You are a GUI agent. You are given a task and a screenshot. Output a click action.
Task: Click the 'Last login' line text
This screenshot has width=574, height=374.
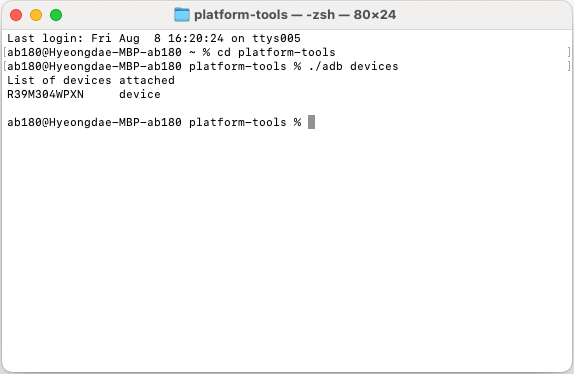pos(154,38)
